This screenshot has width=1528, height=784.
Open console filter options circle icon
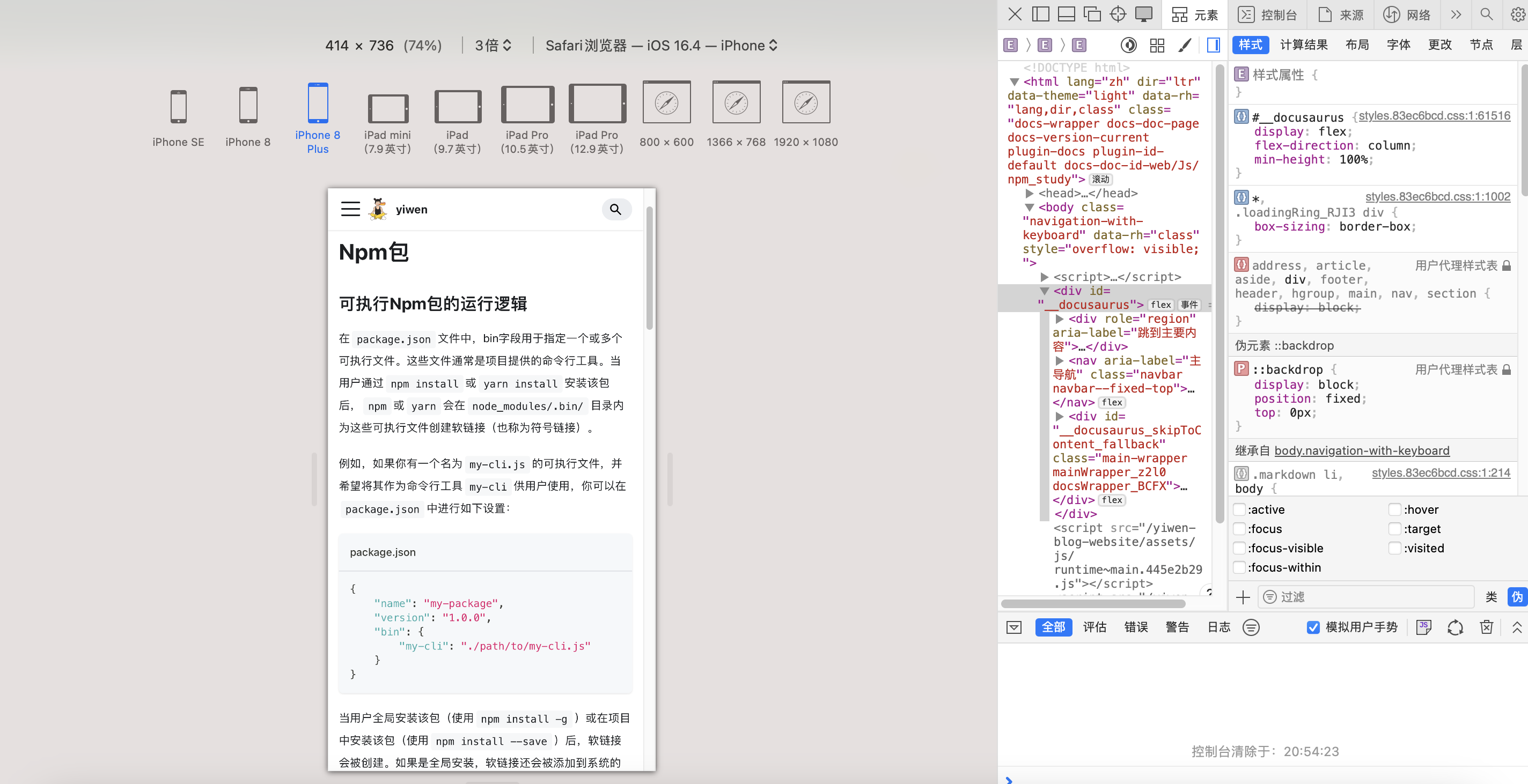(1251, 627)
